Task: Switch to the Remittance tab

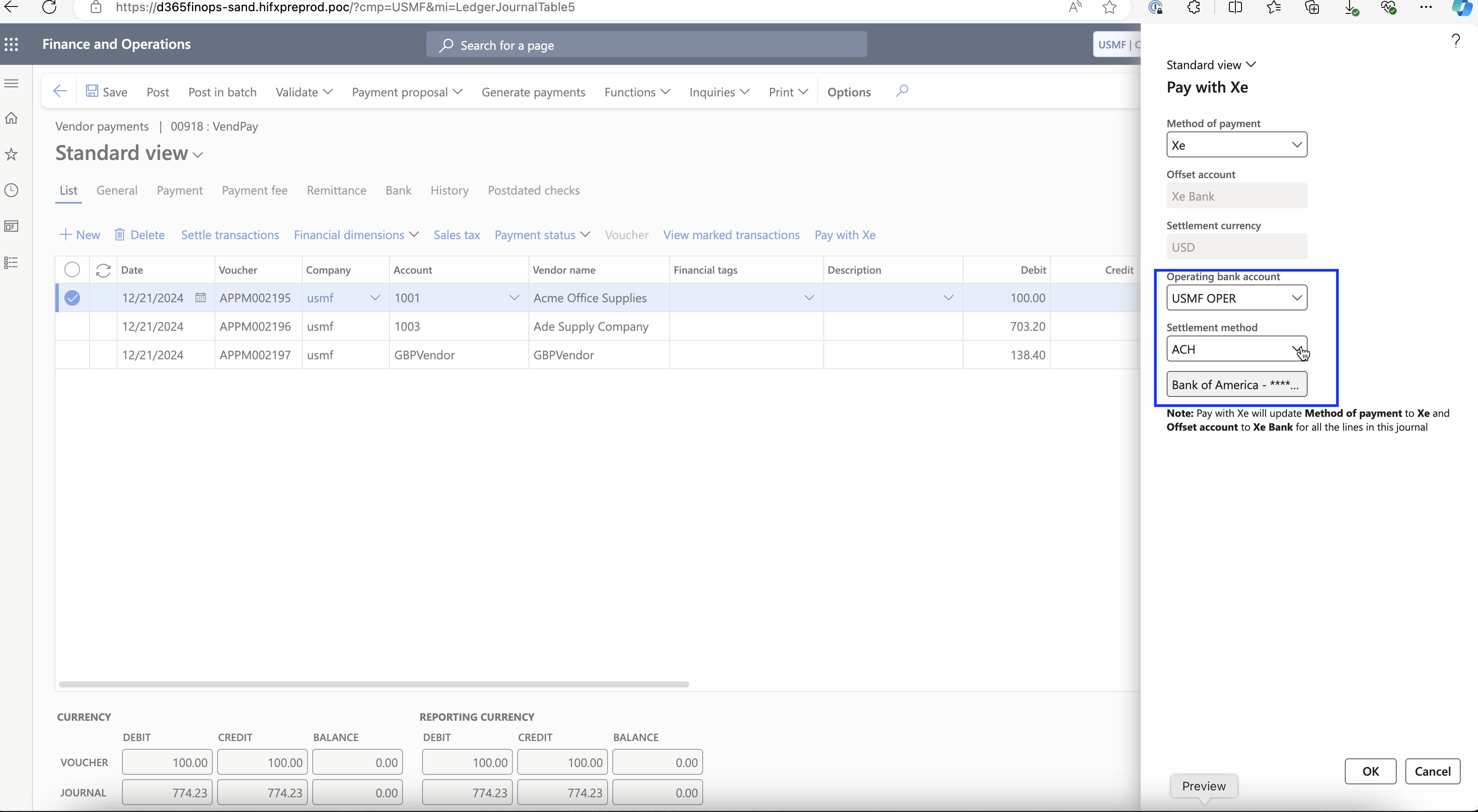Action: (336, 191)
